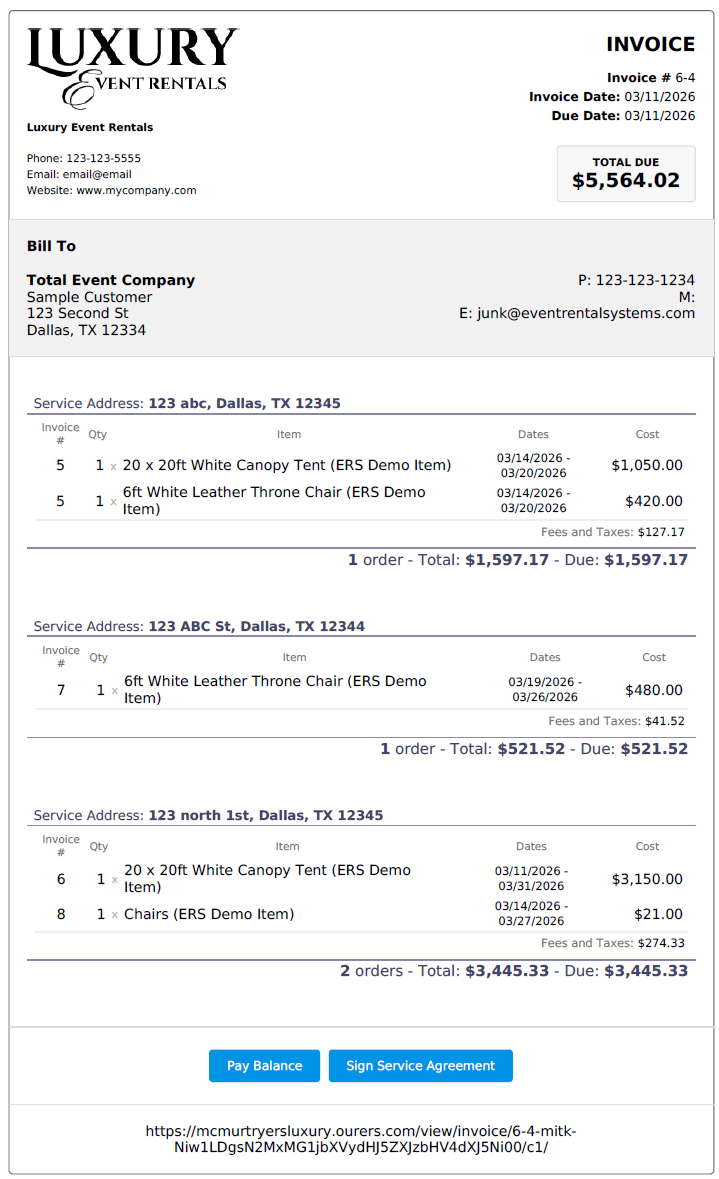719x1179 pixels.
Task: Click the service address 123 abc, Dallas
Action: click(x=244, y=403)
